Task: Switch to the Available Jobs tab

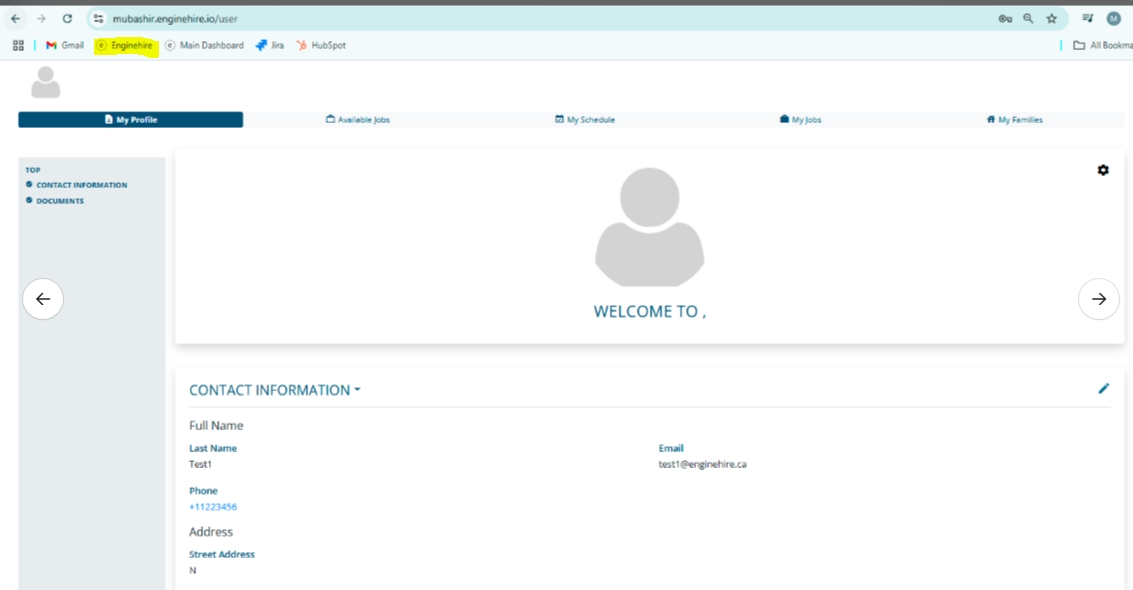Action: 358,120
